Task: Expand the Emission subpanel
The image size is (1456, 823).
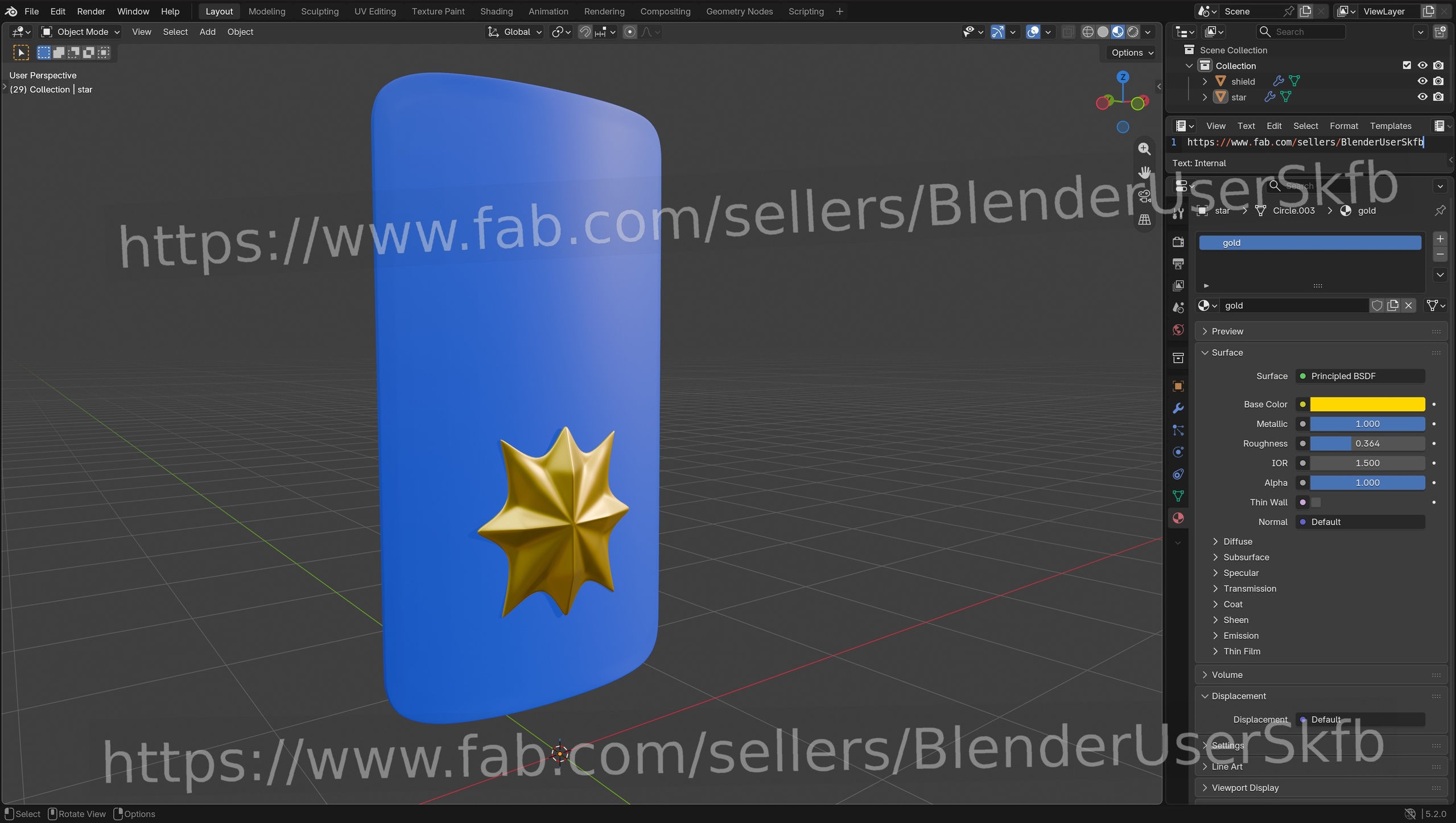Action: [1240, 636]
